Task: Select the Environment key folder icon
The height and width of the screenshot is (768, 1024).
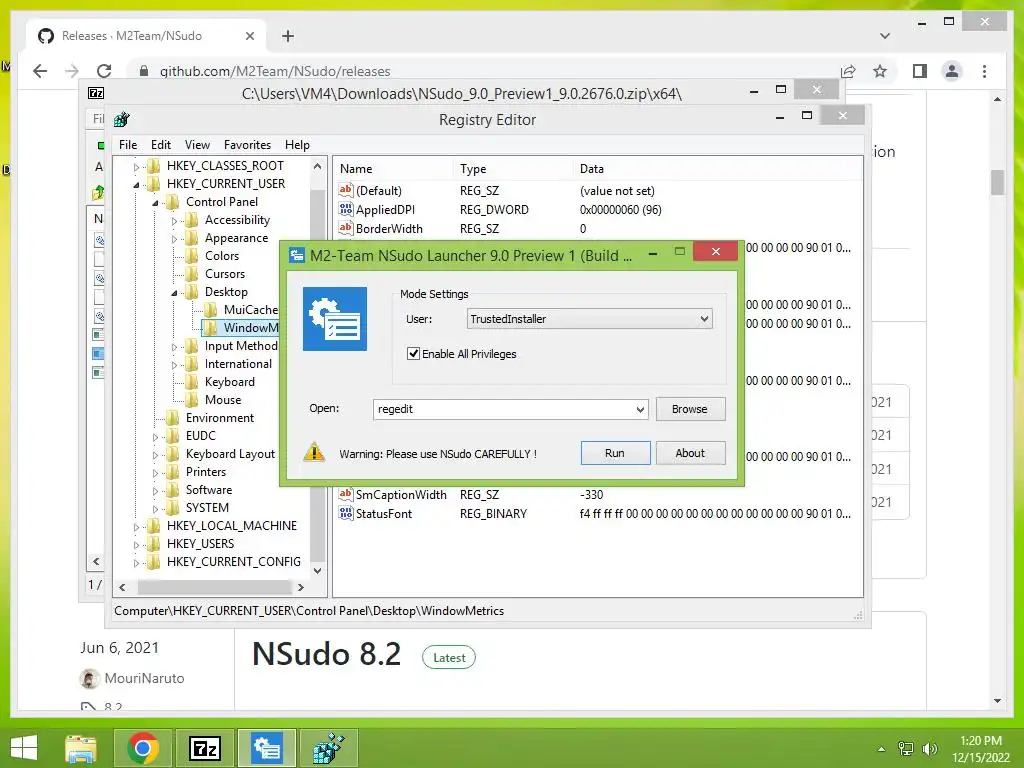Action: (x=172, y=418)
